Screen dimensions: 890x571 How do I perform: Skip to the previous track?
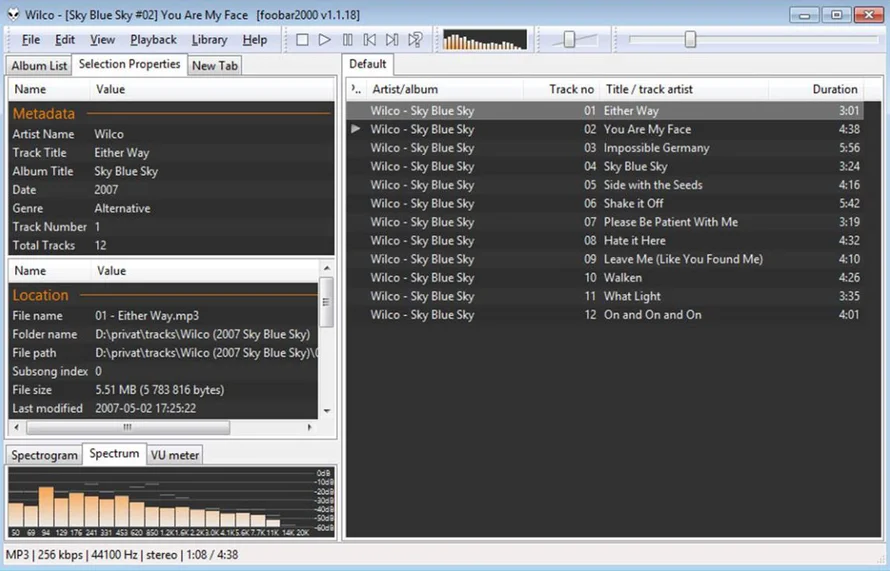(370, 40)
